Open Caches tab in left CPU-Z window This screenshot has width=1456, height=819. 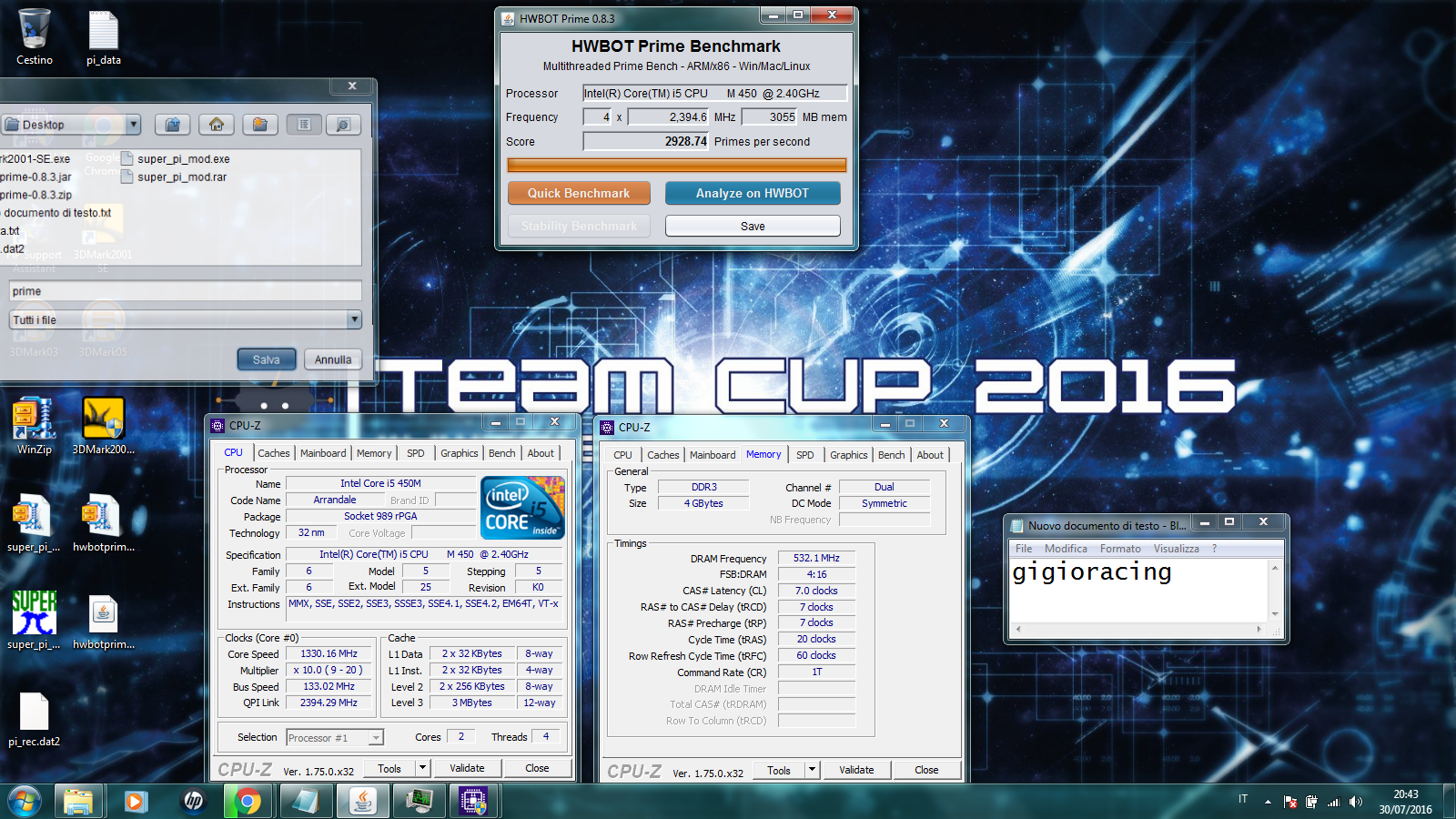(273, 453)
